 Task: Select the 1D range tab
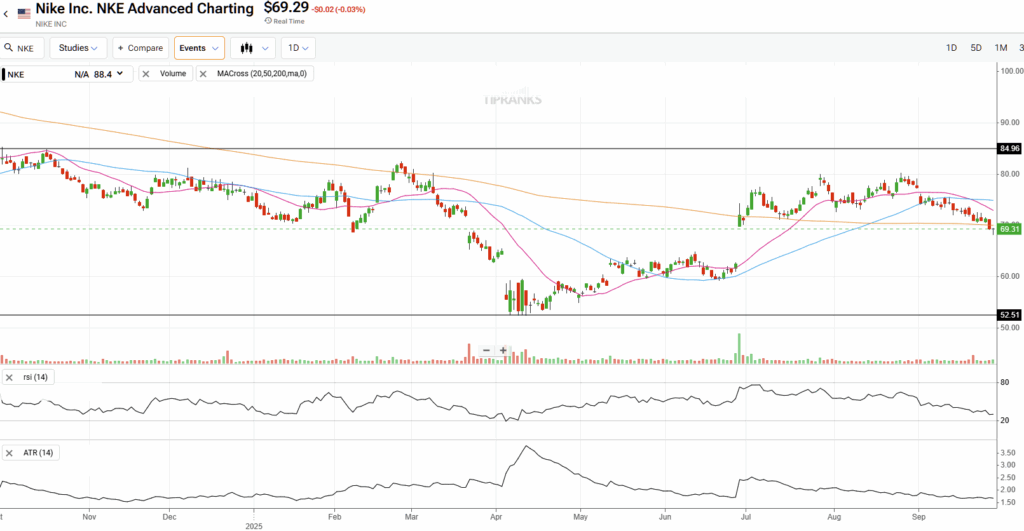pos(951,48)
